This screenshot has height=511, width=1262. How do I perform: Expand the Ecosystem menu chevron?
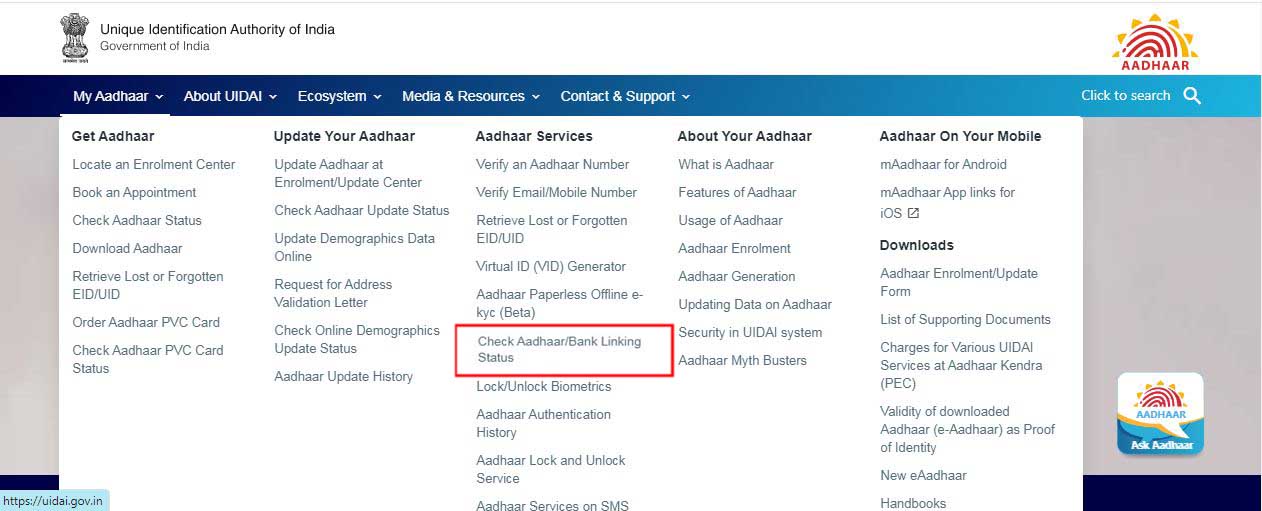pos(377,97)
